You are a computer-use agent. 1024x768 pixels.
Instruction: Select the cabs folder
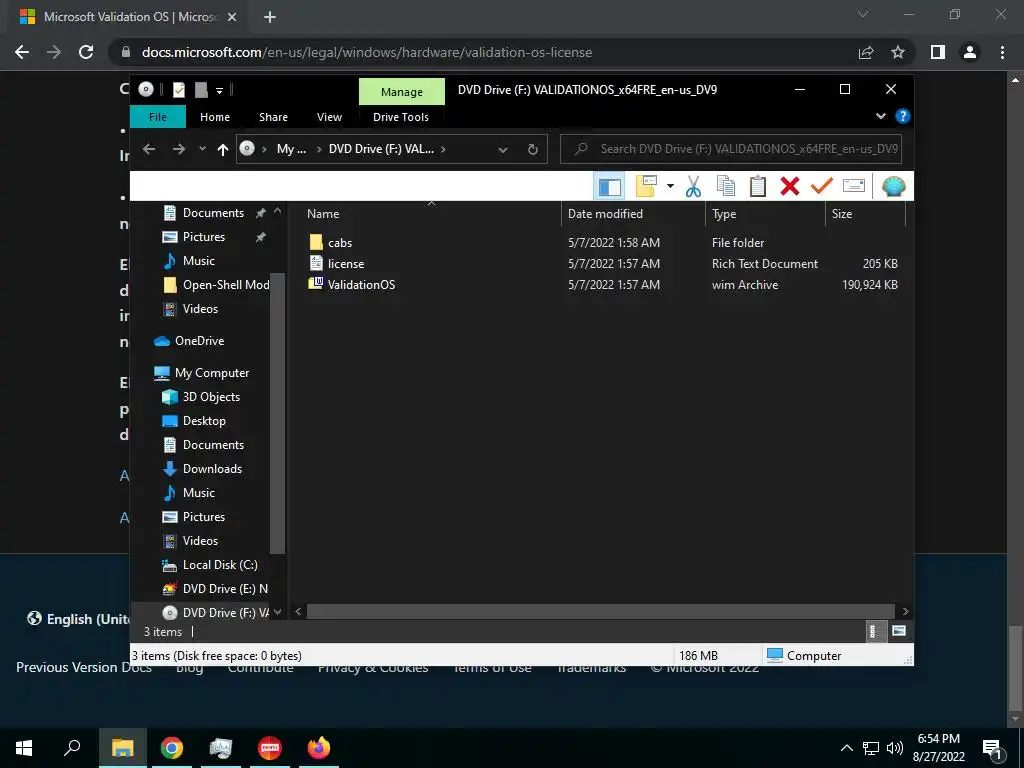coord(340,242)
